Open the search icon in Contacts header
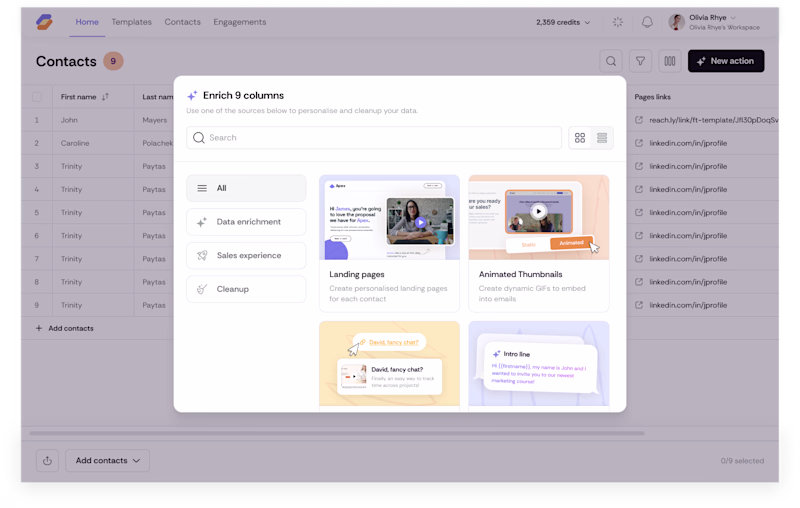The width and height of the screenshot is (800, 508). (611, 61)
